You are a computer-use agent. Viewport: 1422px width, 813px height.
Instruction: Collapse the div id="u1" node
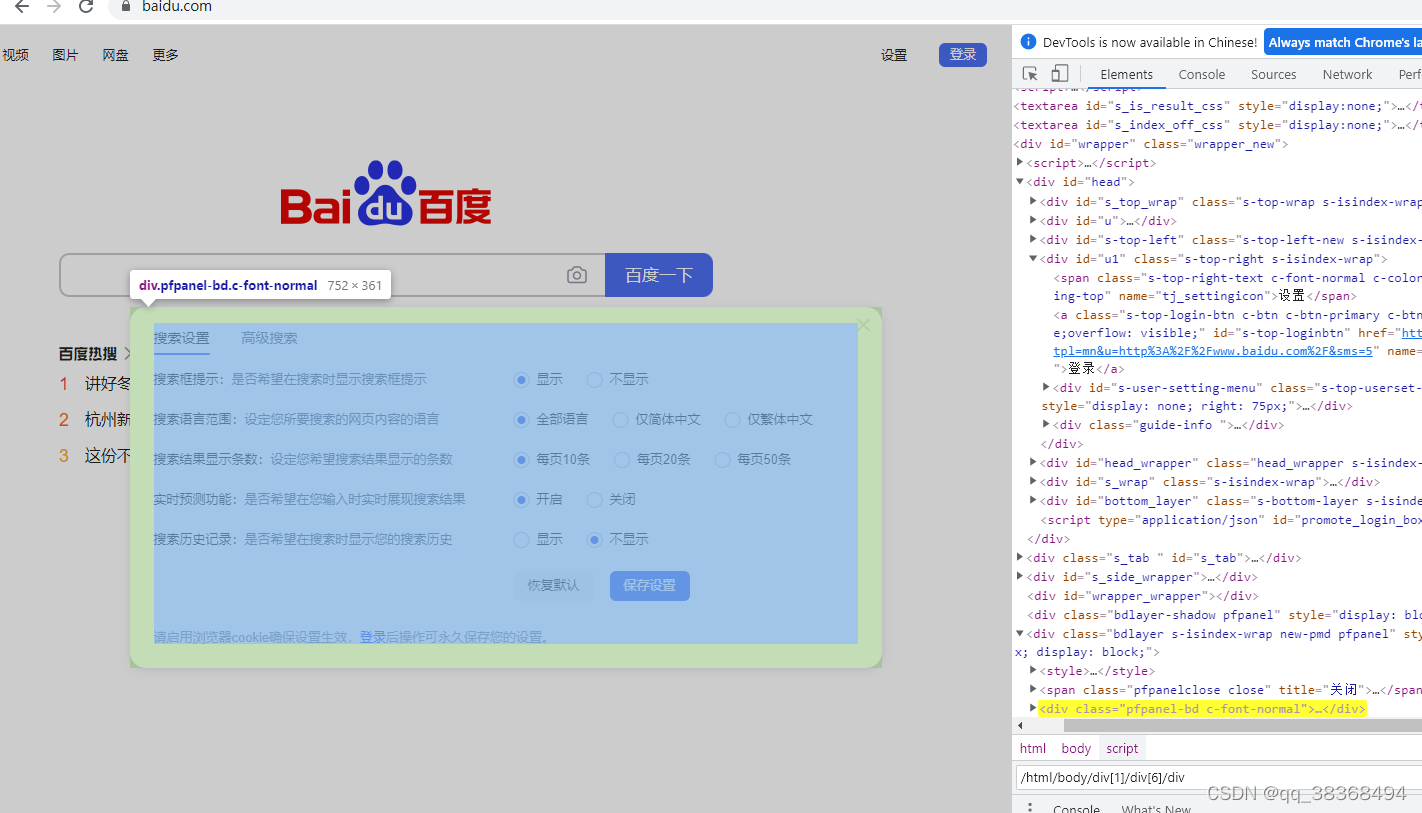(1034, 259)
